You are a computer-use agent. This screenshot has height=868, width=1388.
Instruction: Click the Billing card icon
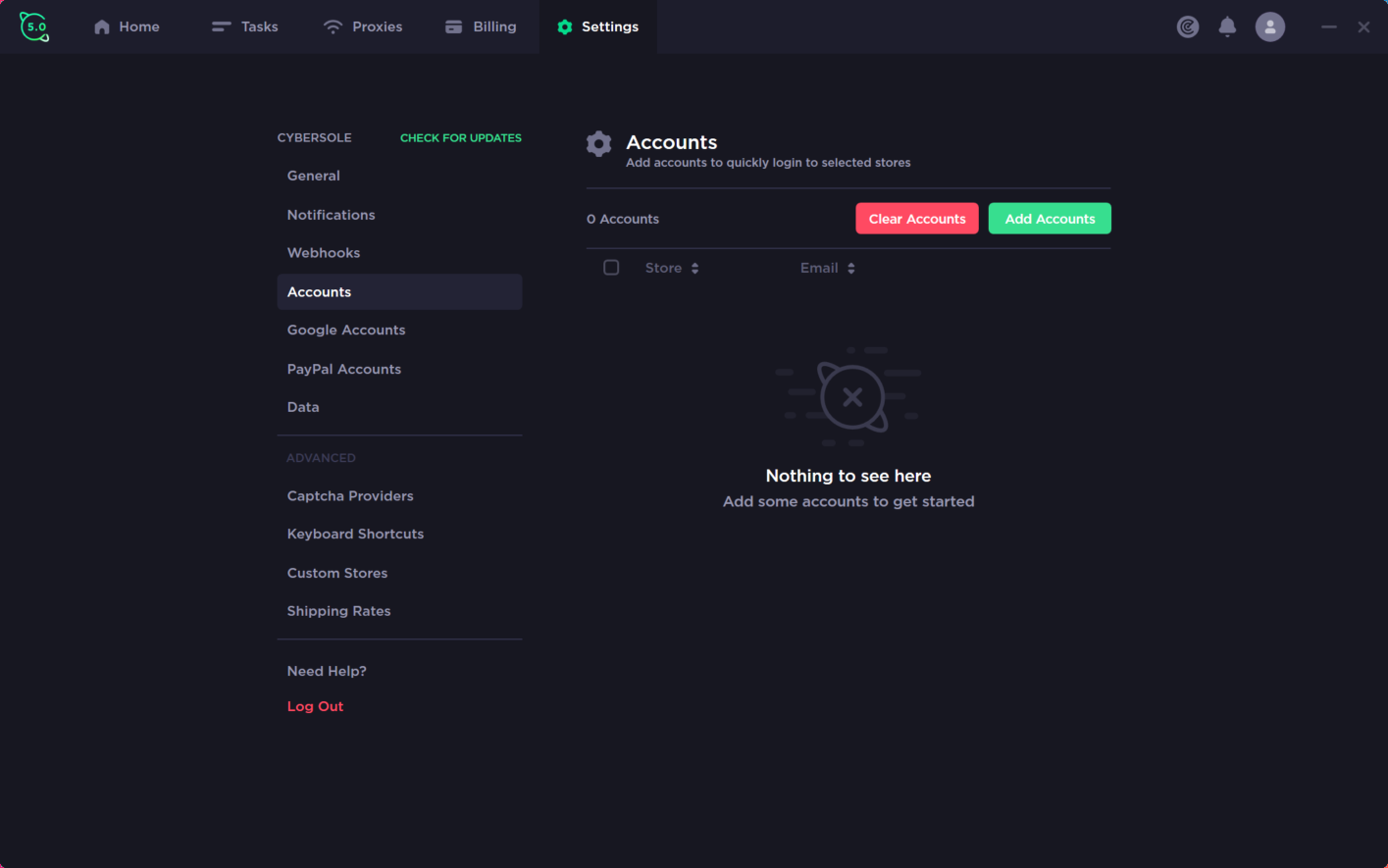[x=453, y=26]
